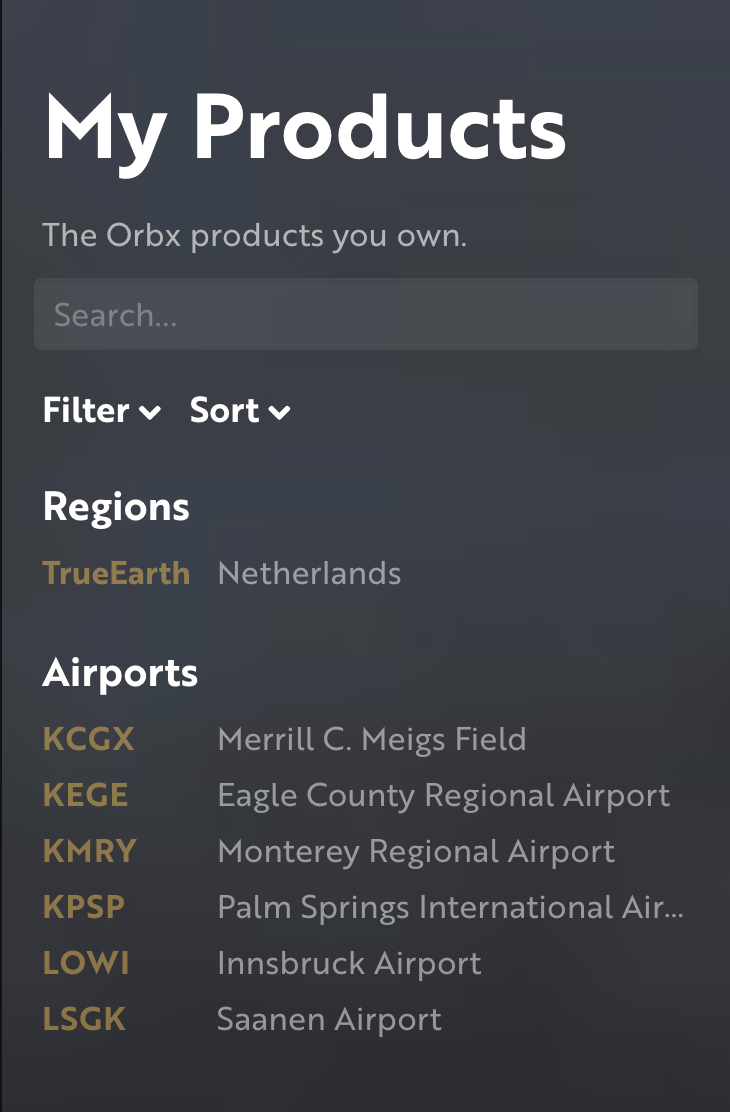Click the KPSP airport code

(x=84, y=908)
